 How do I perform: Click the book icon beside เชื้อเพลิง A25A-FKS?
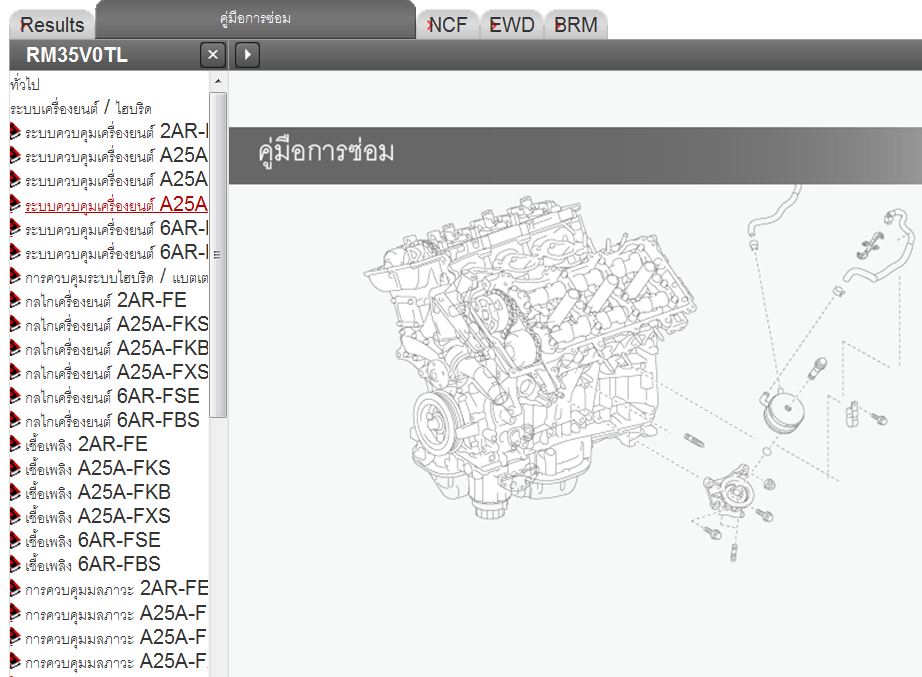[15, 468]
